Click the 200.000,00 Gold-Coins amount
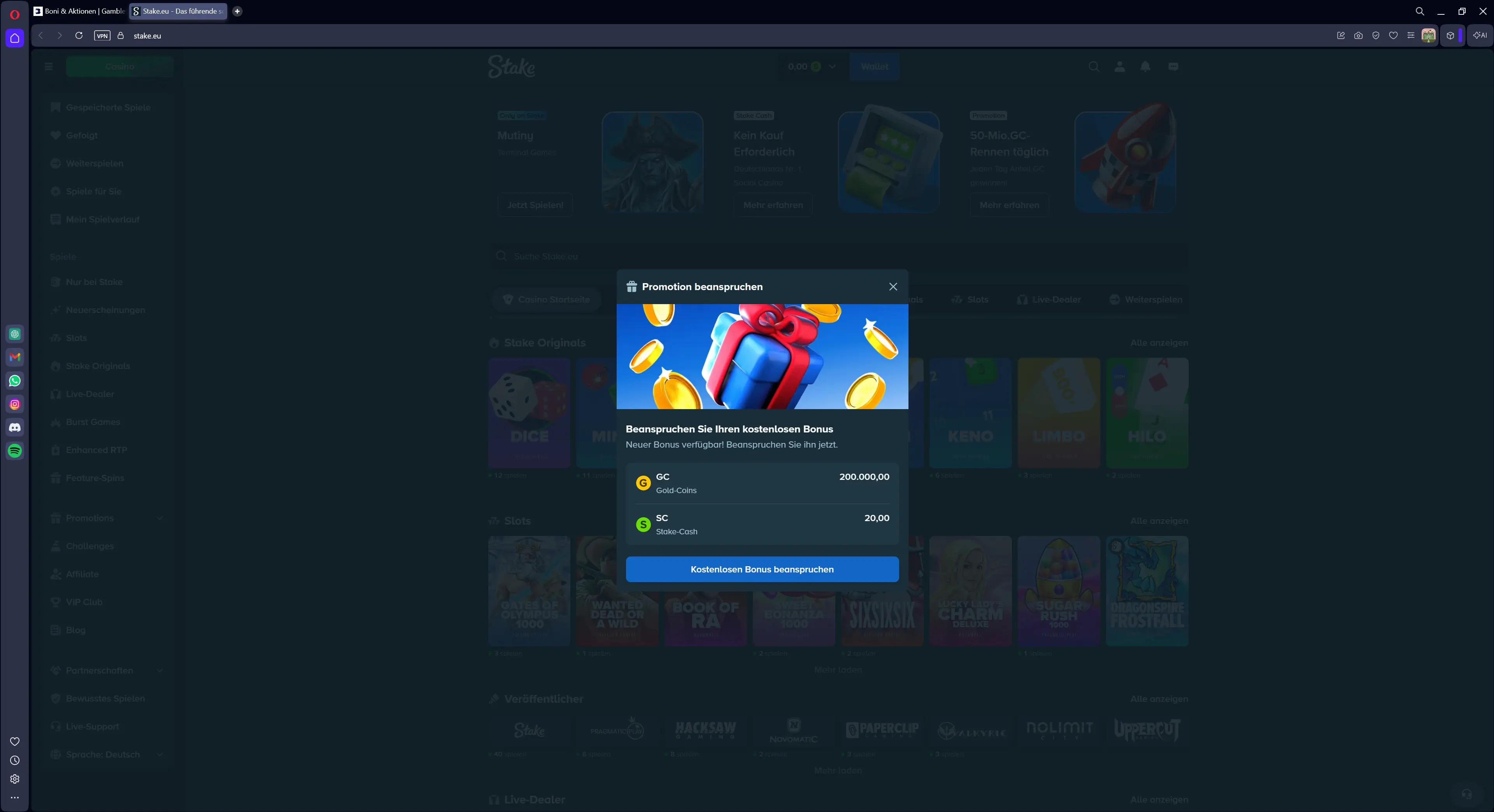 click(864, 476)
